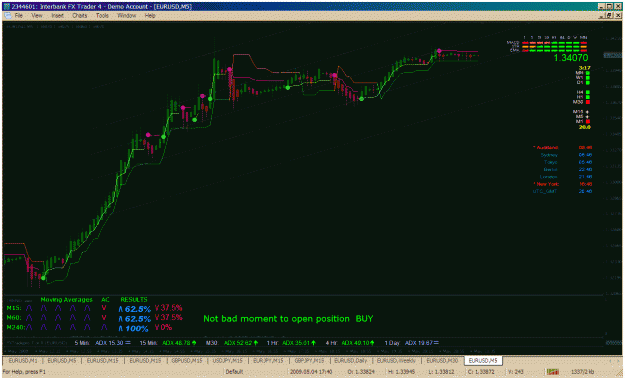Switch to the EURUSD,Weekly chart tab

[x=396, y=360]
